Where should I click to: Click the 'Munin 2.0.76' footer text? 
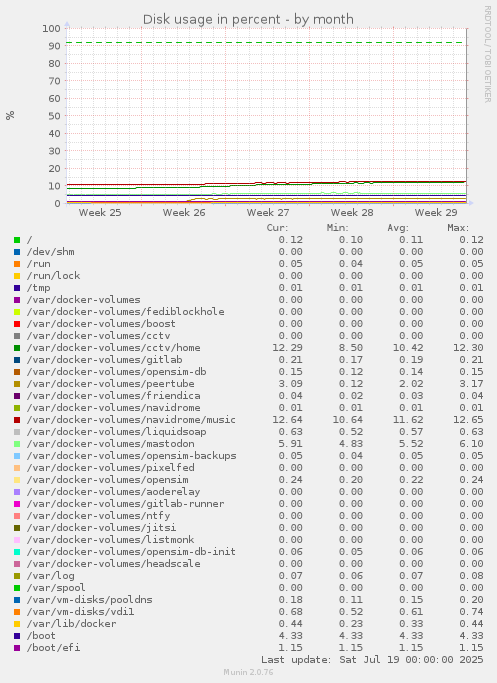(248, 673)
